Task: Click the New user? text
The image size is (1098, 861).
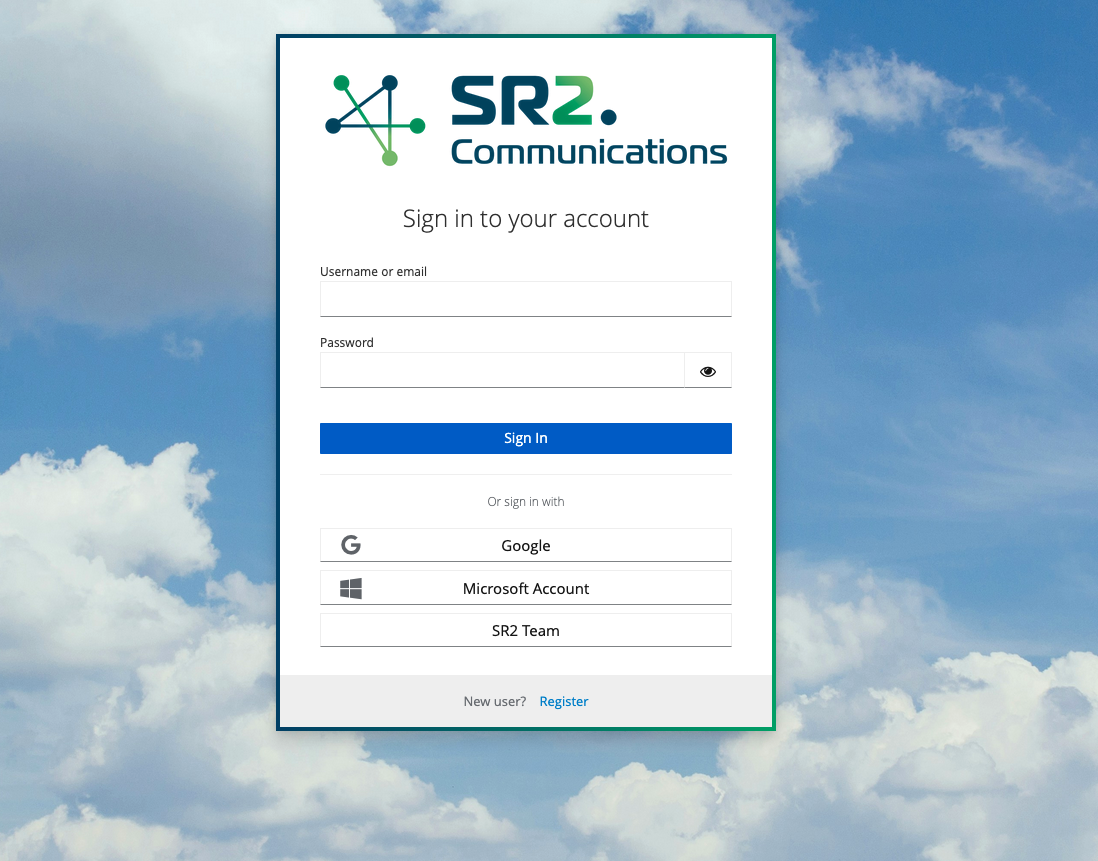Action: point(494,701)
